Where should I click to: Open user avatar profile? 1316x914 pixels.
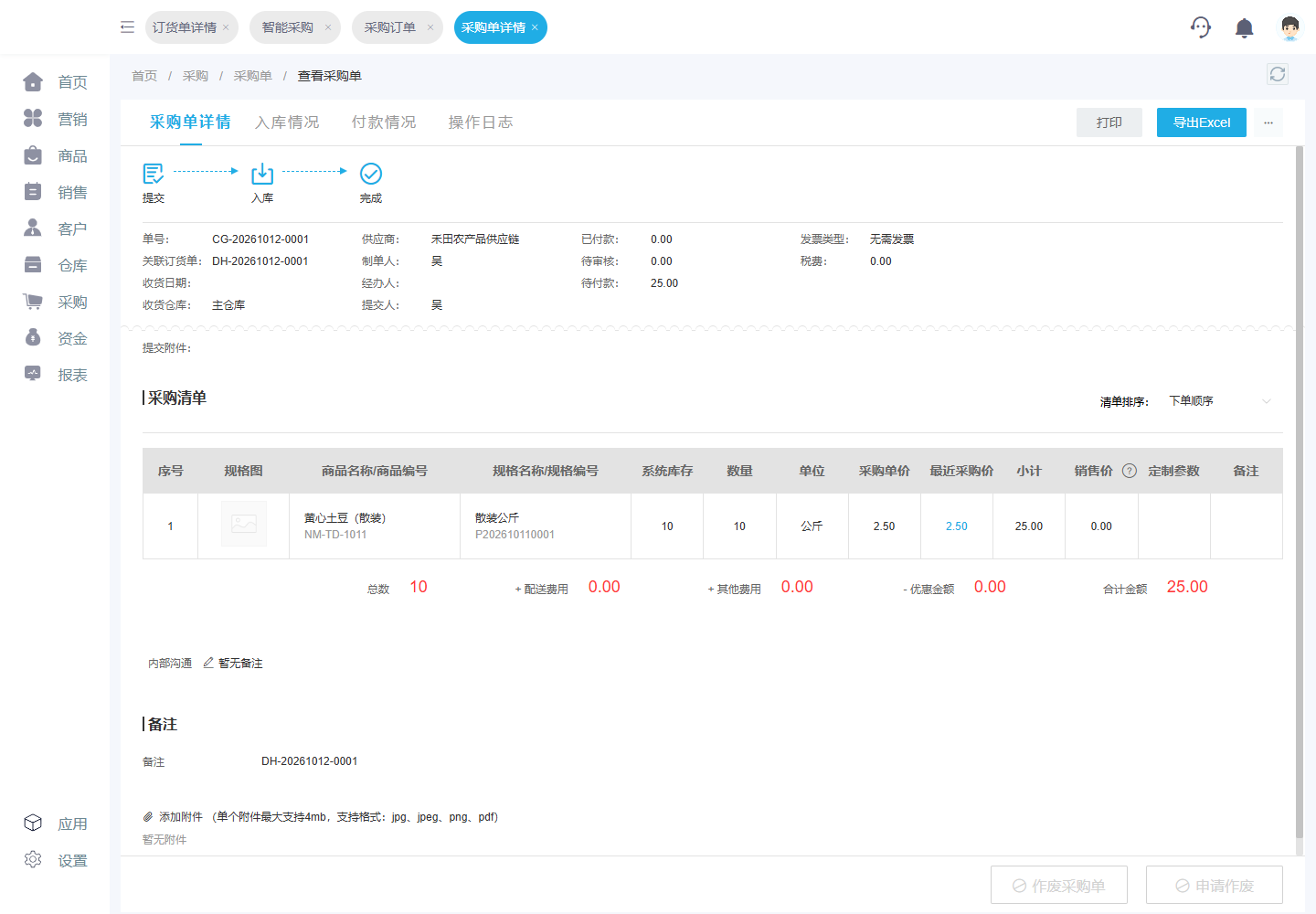pos(1289,27)
